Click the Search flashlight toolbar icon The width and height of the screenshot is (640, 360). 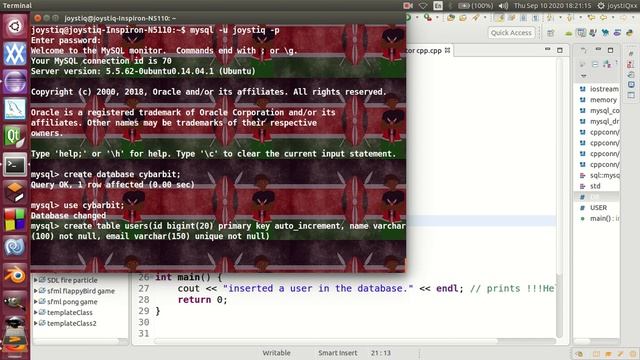[x=476, y=18]
